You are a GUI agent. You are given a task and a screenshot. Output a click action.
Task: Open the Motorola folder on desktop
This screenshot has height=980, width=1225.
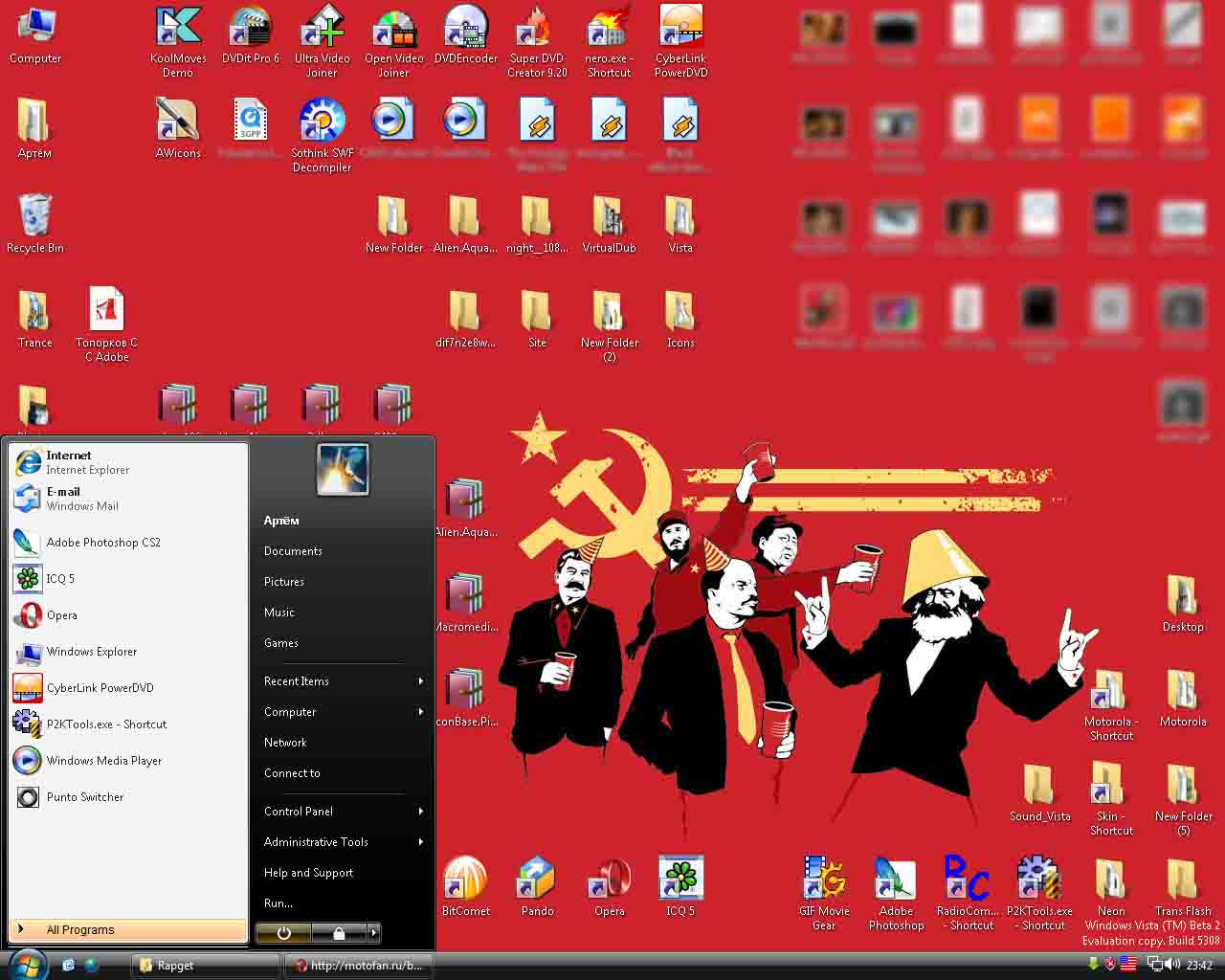pyautogui.click(x=1183, y=699)
